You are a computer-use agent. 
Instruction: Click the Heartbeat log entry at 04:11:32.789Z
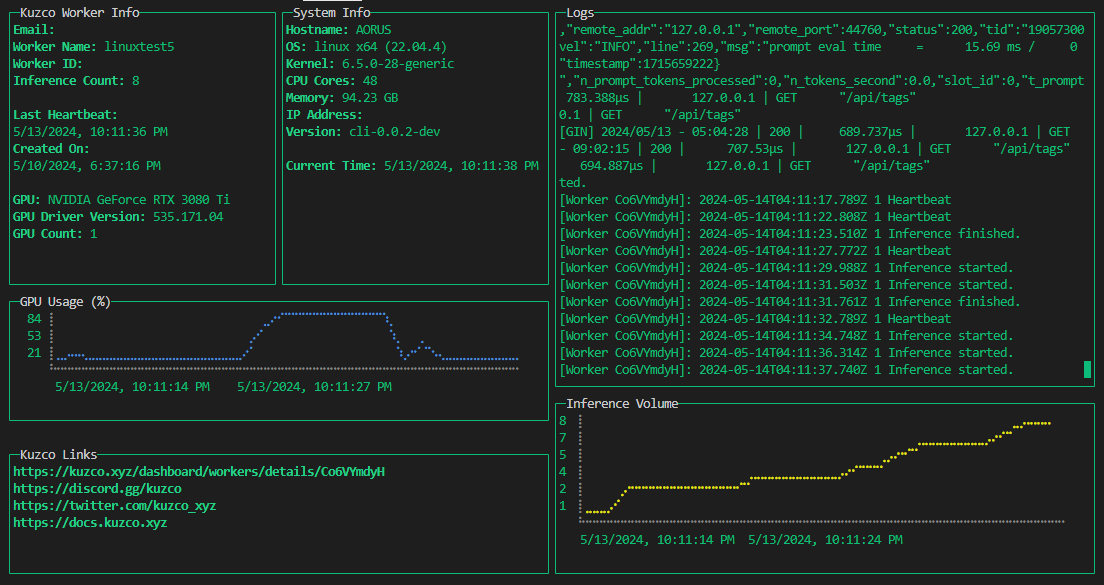coord(755,318)
